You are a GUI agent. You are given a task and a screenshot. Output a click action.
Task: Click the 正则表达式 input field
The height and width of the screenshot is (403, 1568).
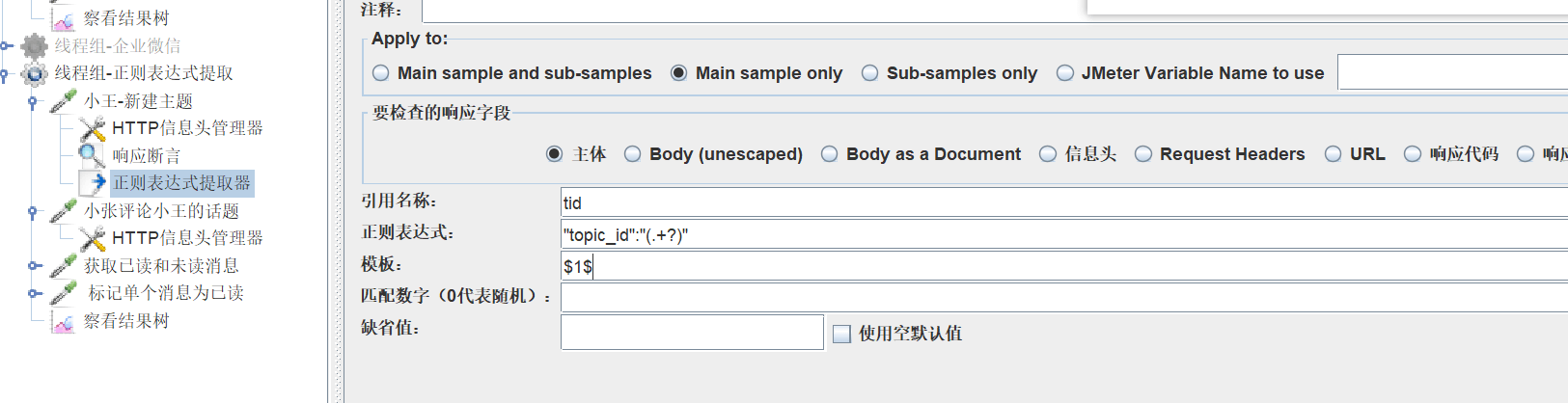(1061, 234)
